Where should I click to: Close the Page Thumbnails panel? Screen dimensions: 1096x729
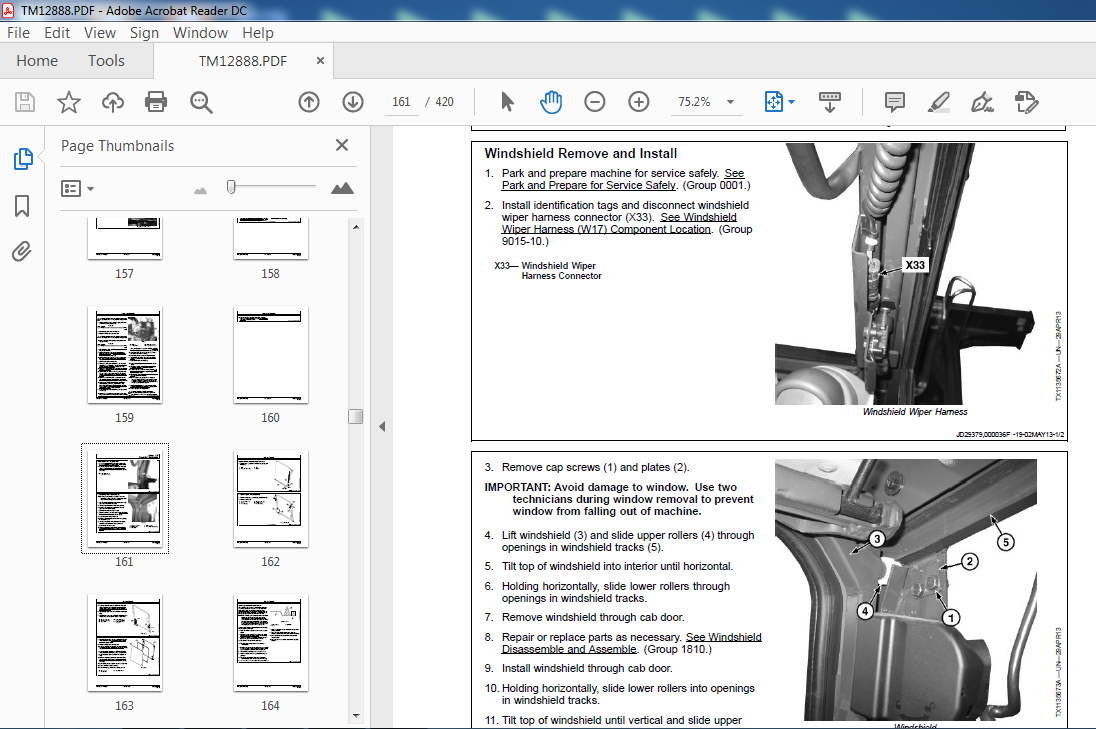342,145
